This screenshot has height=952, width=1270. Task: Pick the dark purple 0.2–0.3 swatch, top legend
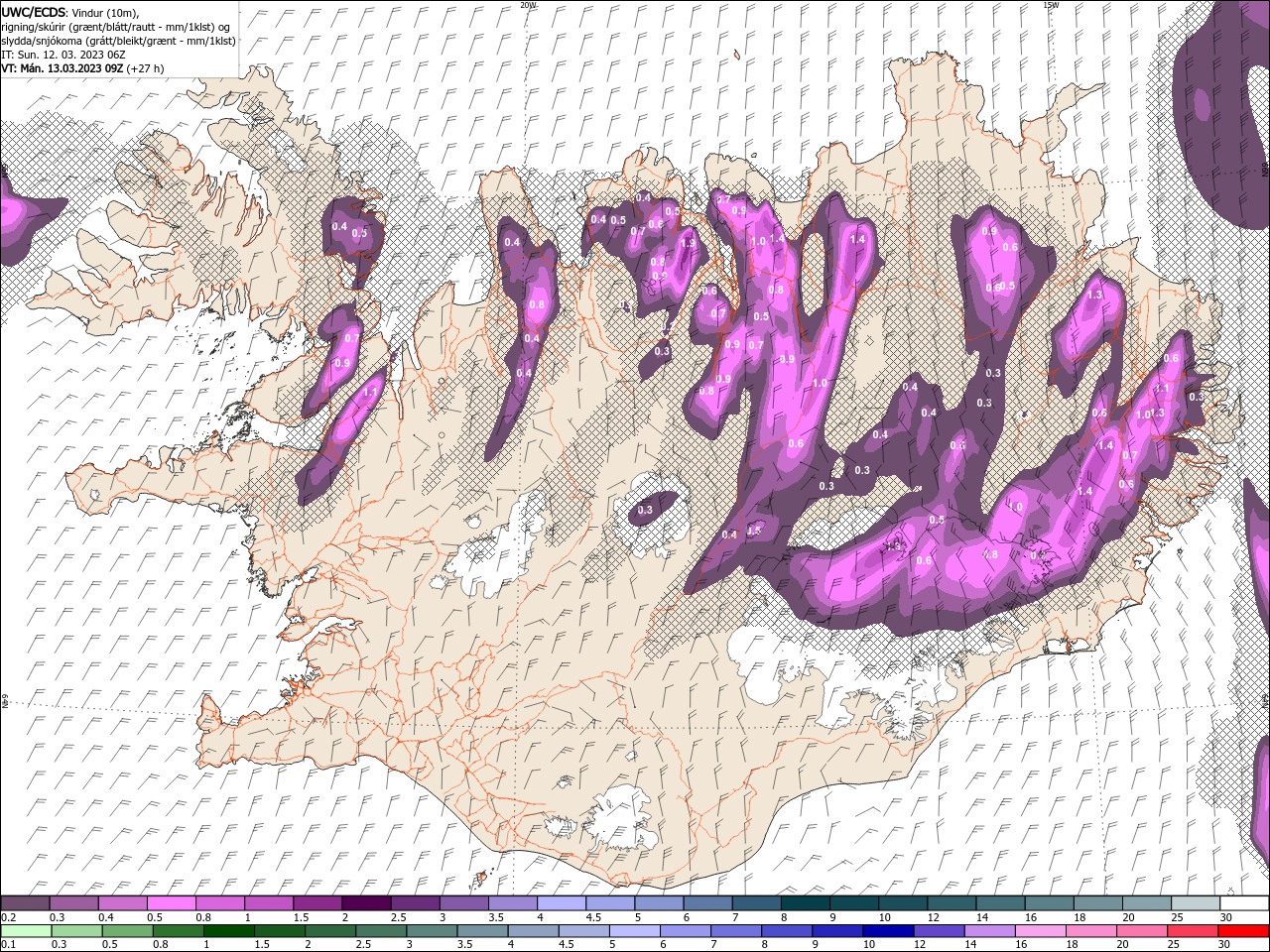click(x=25, y=903)
